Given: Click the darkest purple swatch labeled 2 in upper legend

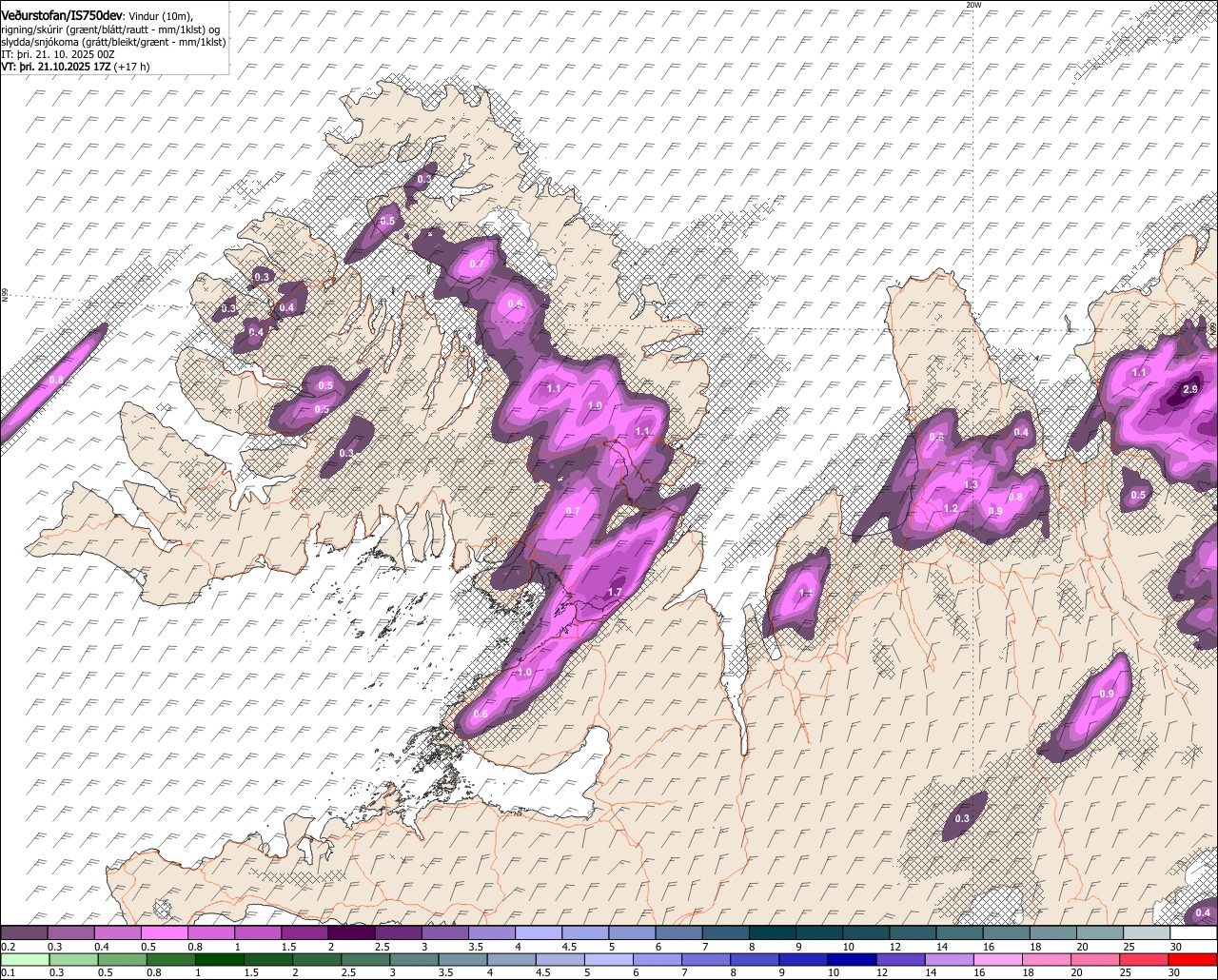Looking at the screenshot, I should (351, 932).
